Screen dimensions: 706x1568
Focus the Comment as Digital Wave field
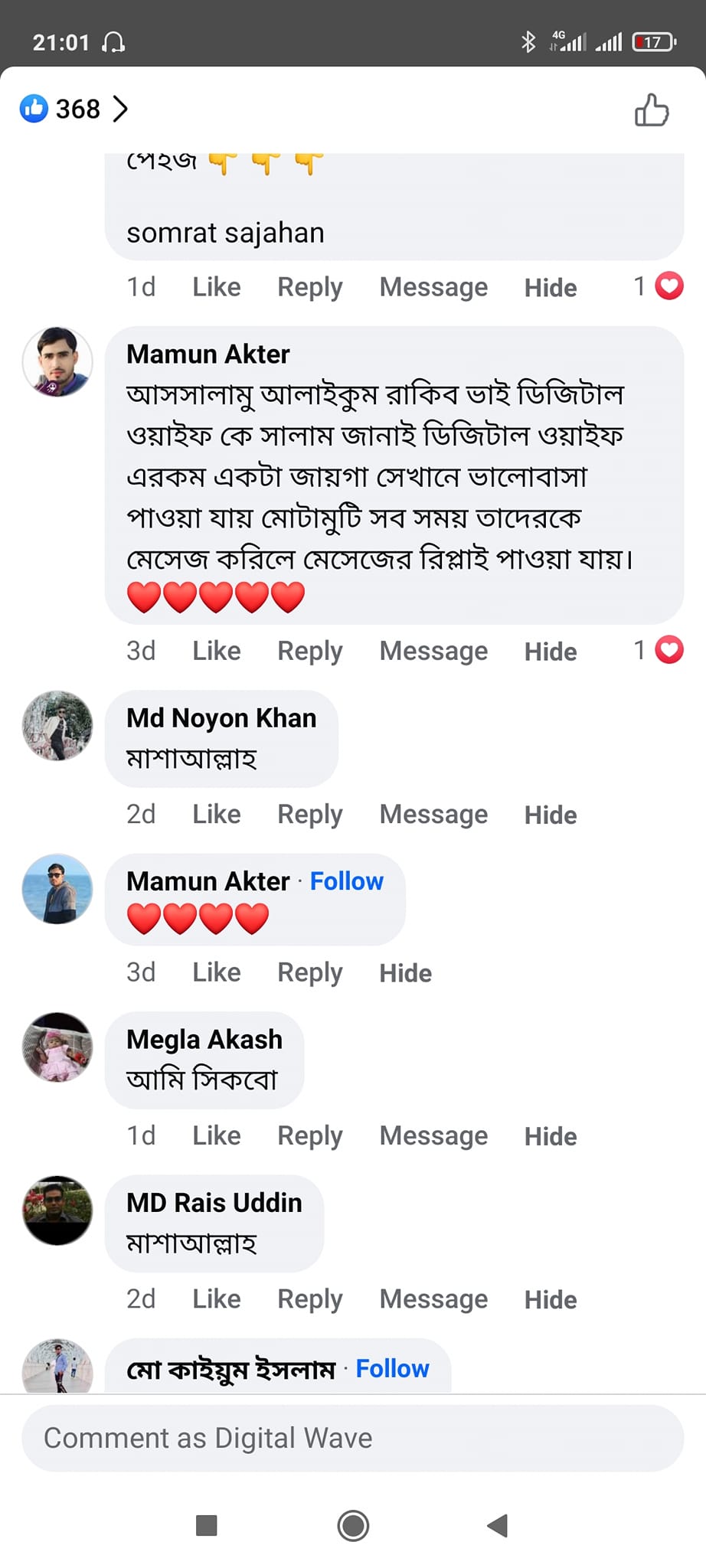pyautogui.click(x=352, y=1438)
